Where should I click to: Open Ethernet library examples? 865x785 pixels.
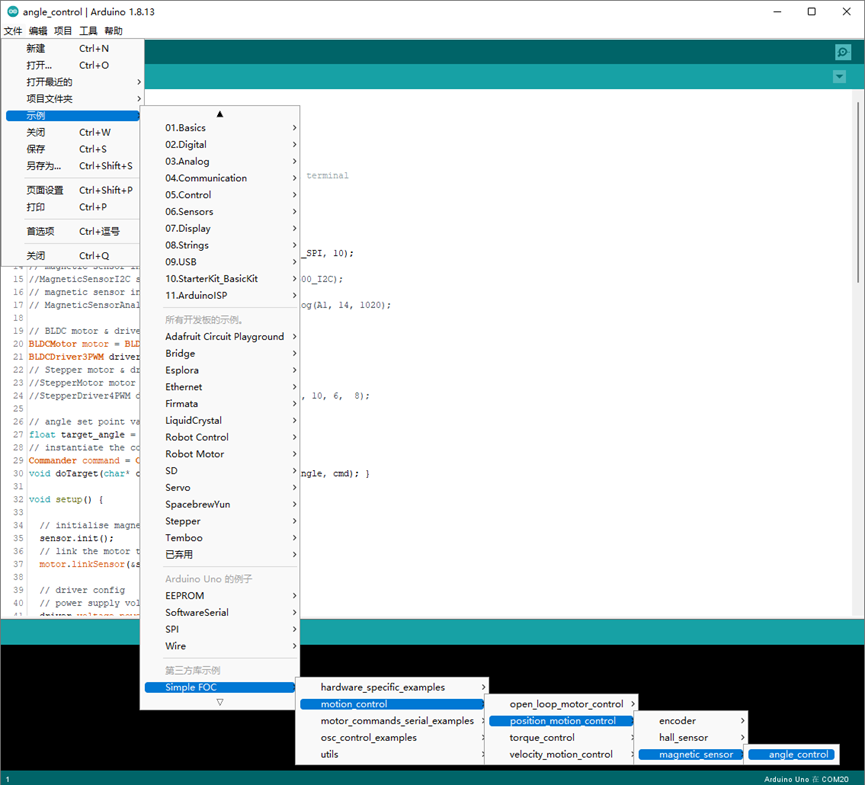pos(220,387)
